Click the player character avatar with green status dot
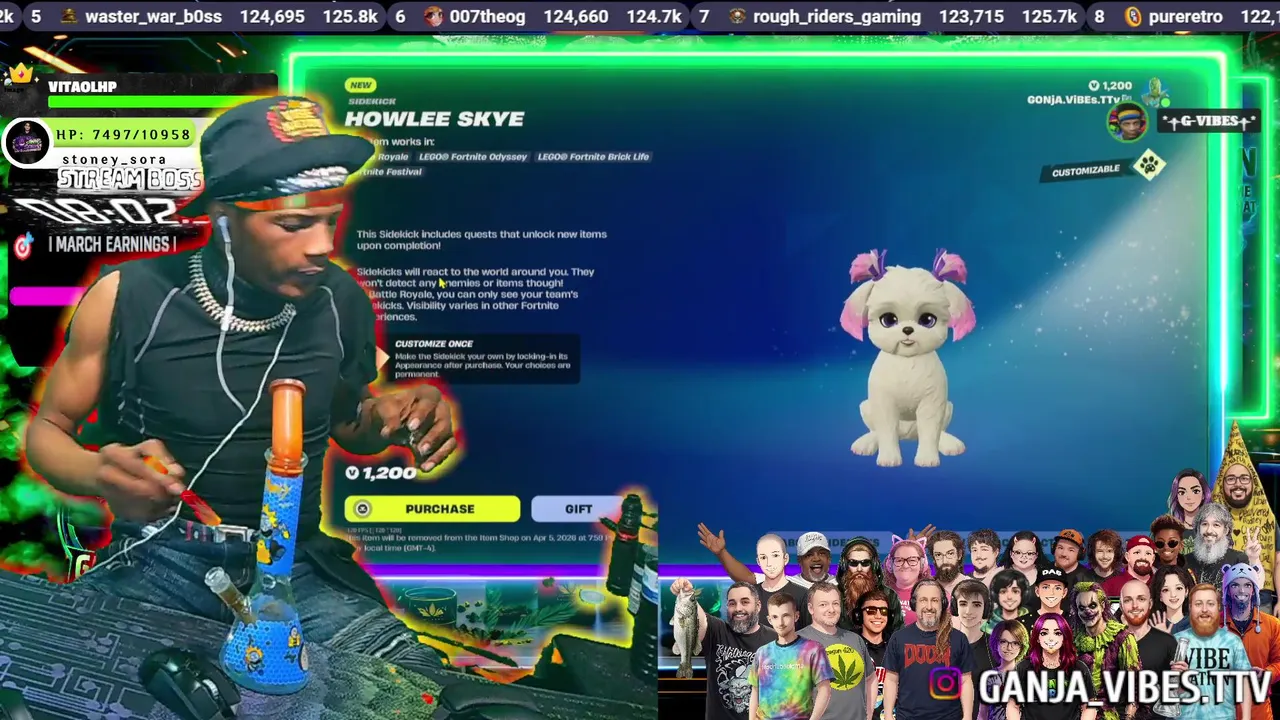Screen dimensions: 1280x720 [1156, 93]
